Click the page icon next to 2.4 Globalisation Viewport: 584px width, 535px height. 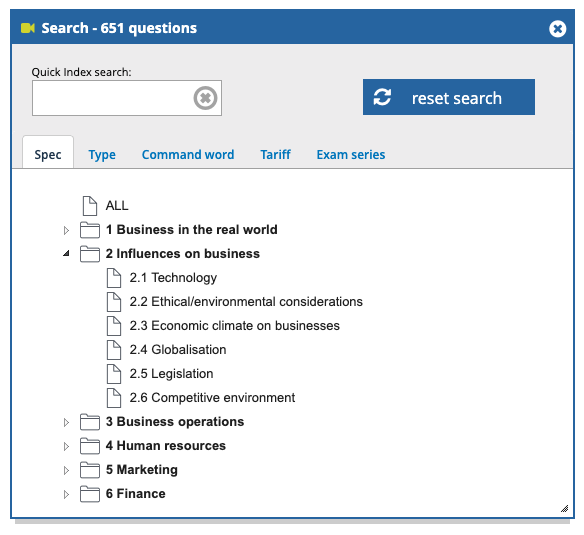[x=114, y=350]
